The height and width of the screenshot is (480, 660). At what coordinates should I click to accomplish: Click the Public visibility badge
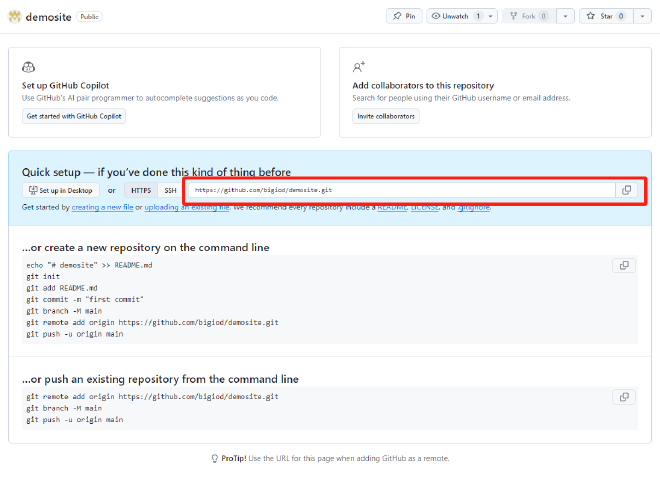point(89,16)
